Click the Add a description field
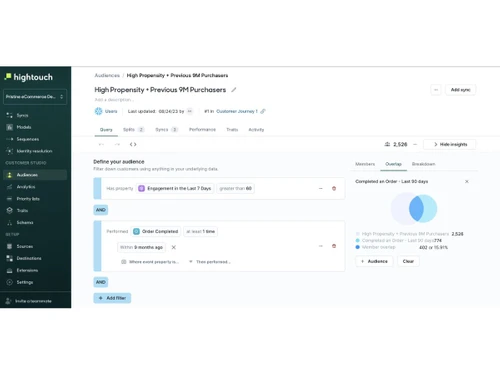 click(114, 100)
